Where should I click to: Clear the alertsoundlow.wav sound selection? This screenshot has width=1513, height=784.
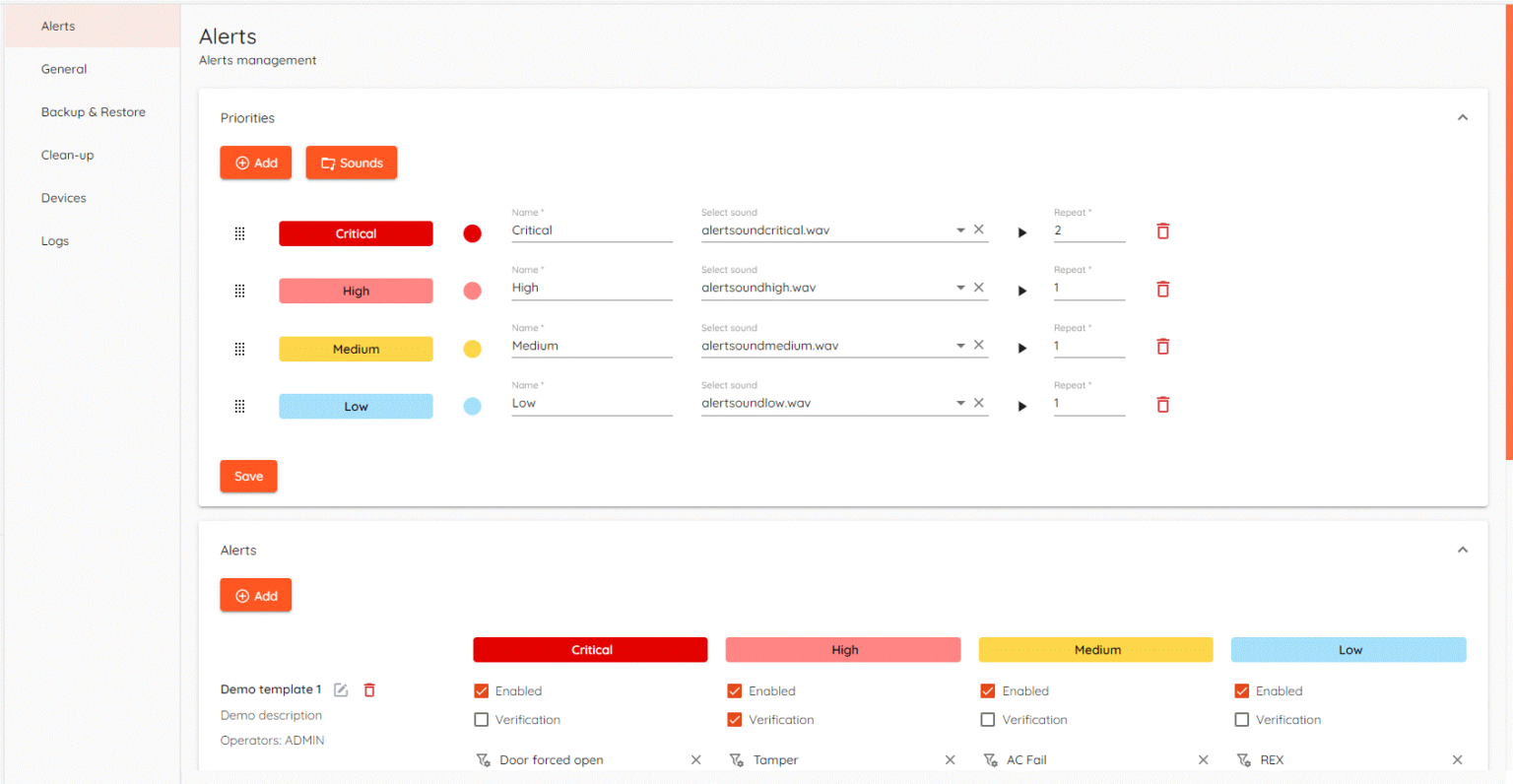coord(978,402)
